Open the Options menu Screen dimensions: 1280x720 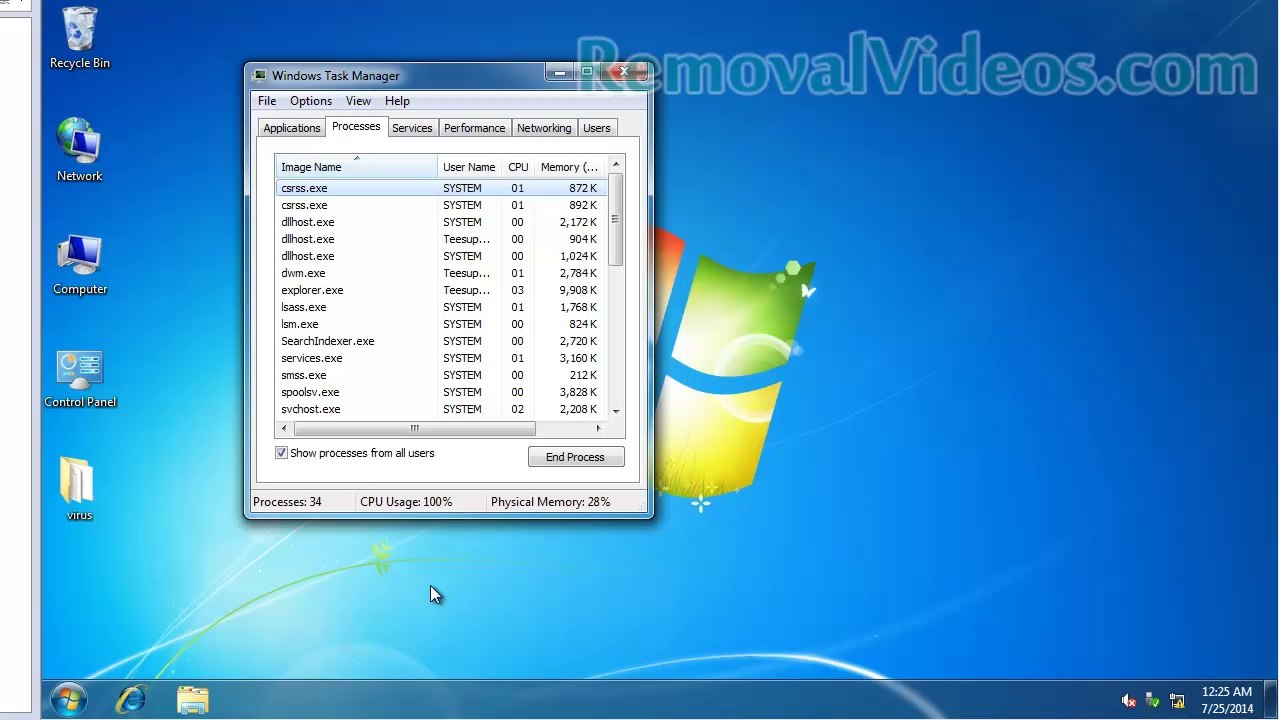(x=311, y=101)
